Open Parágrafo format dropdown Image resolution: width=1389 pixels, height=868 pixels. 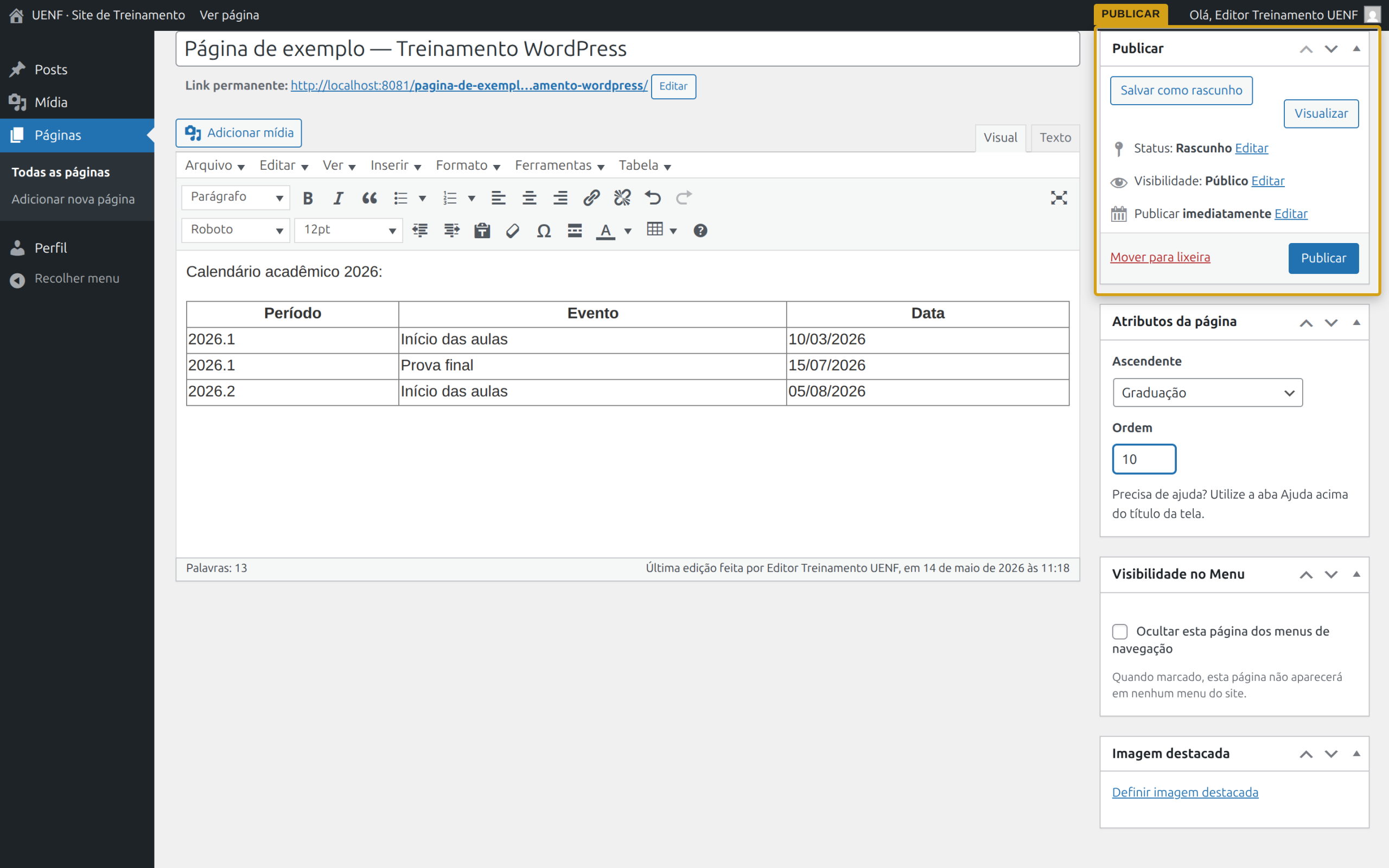tap(236, 197)
